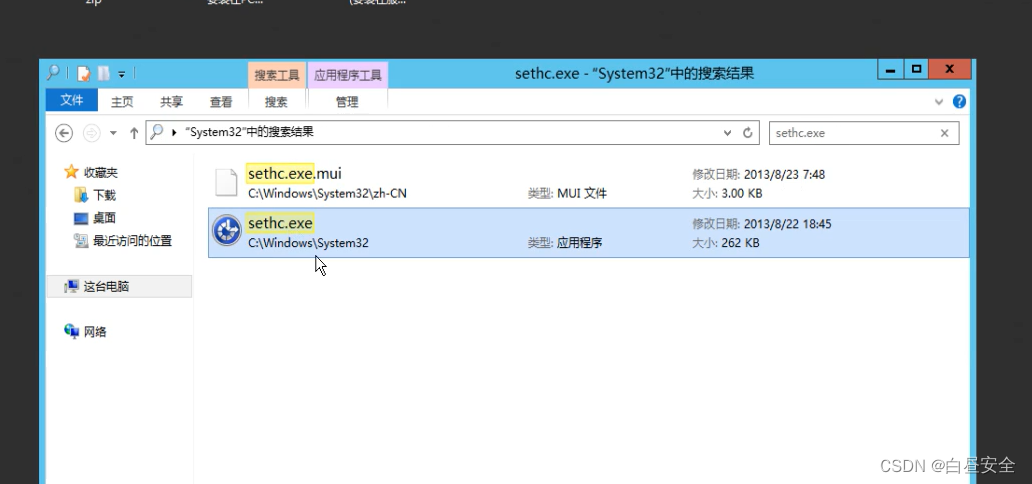1032x484 pixels.
Task: Open the 管理 ribbon tab
Action: point(347,101)
